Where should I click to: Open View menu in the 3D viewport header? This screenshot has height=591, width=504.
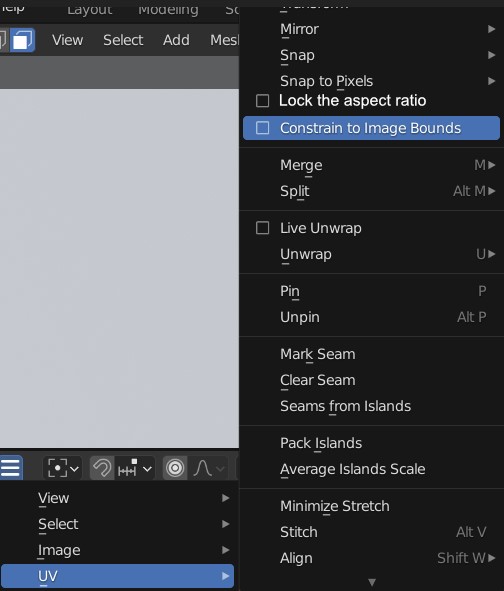pyautogui.click(x=67, y=40)
